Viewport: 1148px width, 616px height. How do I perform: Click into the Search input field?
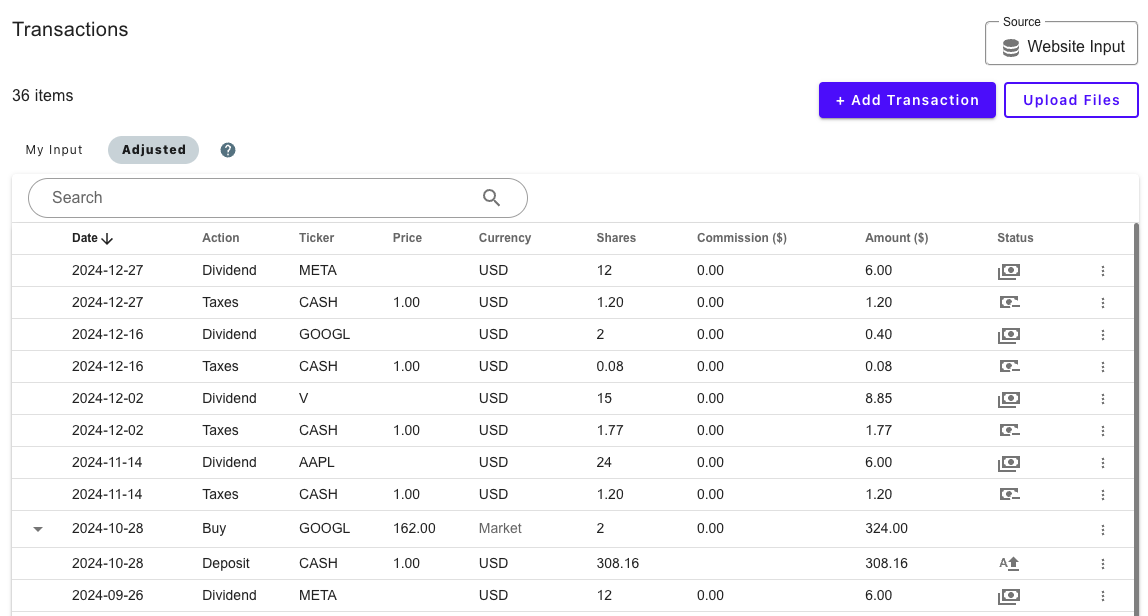click(x=260, y=198)
